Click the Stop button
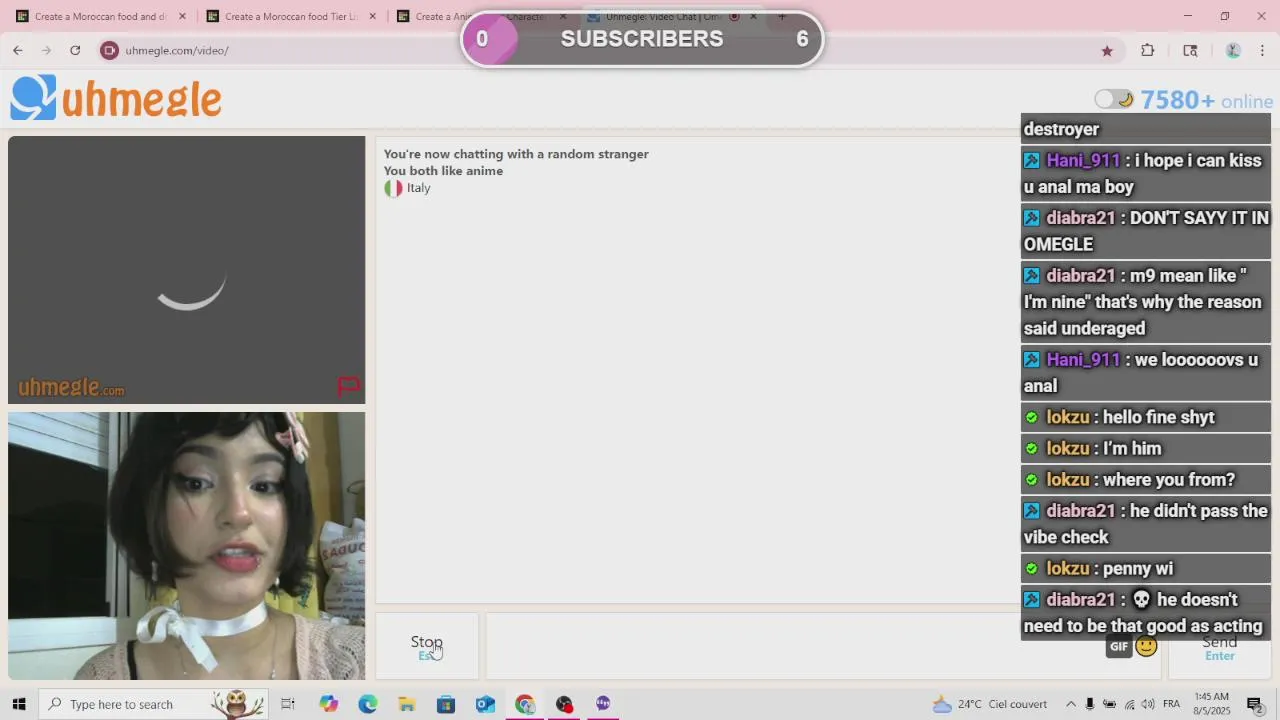 coord(427,647)
